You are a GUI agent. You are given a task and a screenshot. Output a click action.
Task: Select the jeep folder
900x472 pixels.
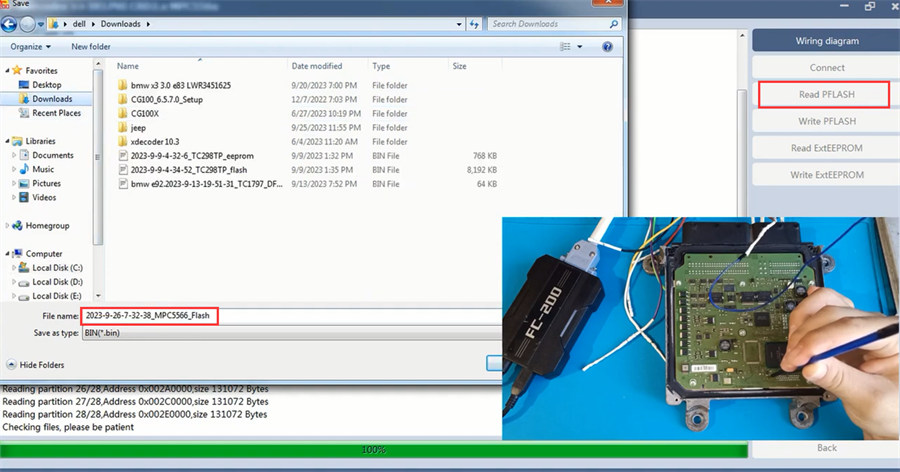point(138,127)
